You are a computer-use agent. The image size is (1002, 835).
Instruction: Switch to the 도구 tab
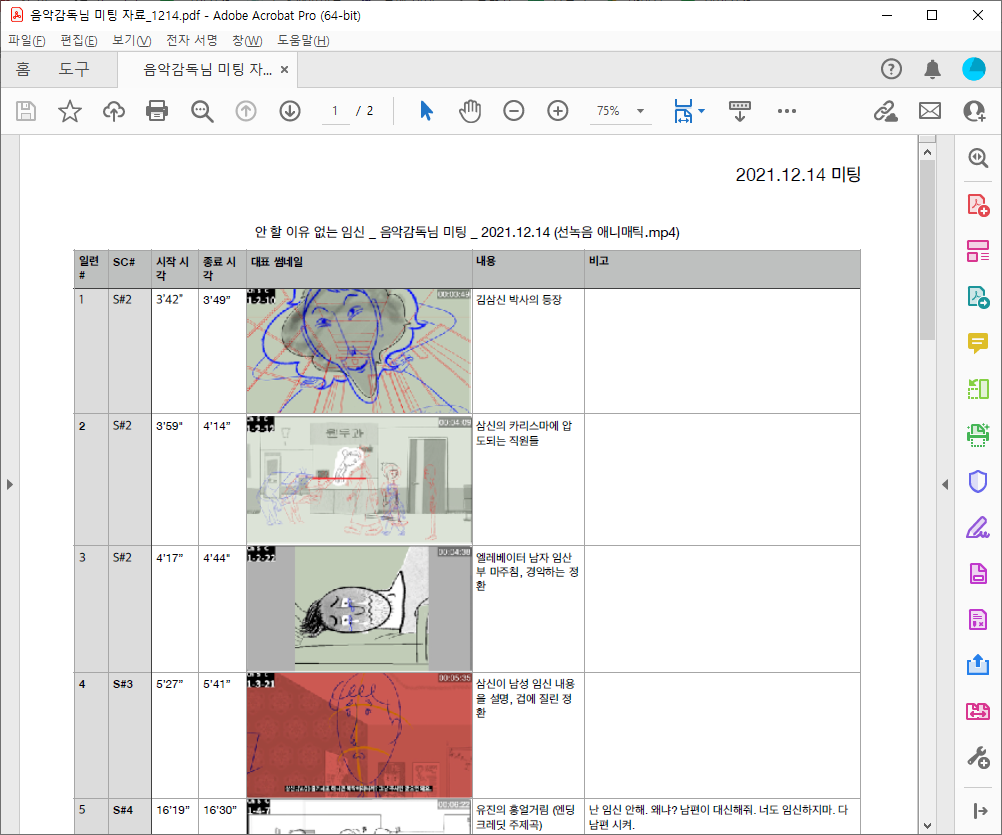coord(74,69)
